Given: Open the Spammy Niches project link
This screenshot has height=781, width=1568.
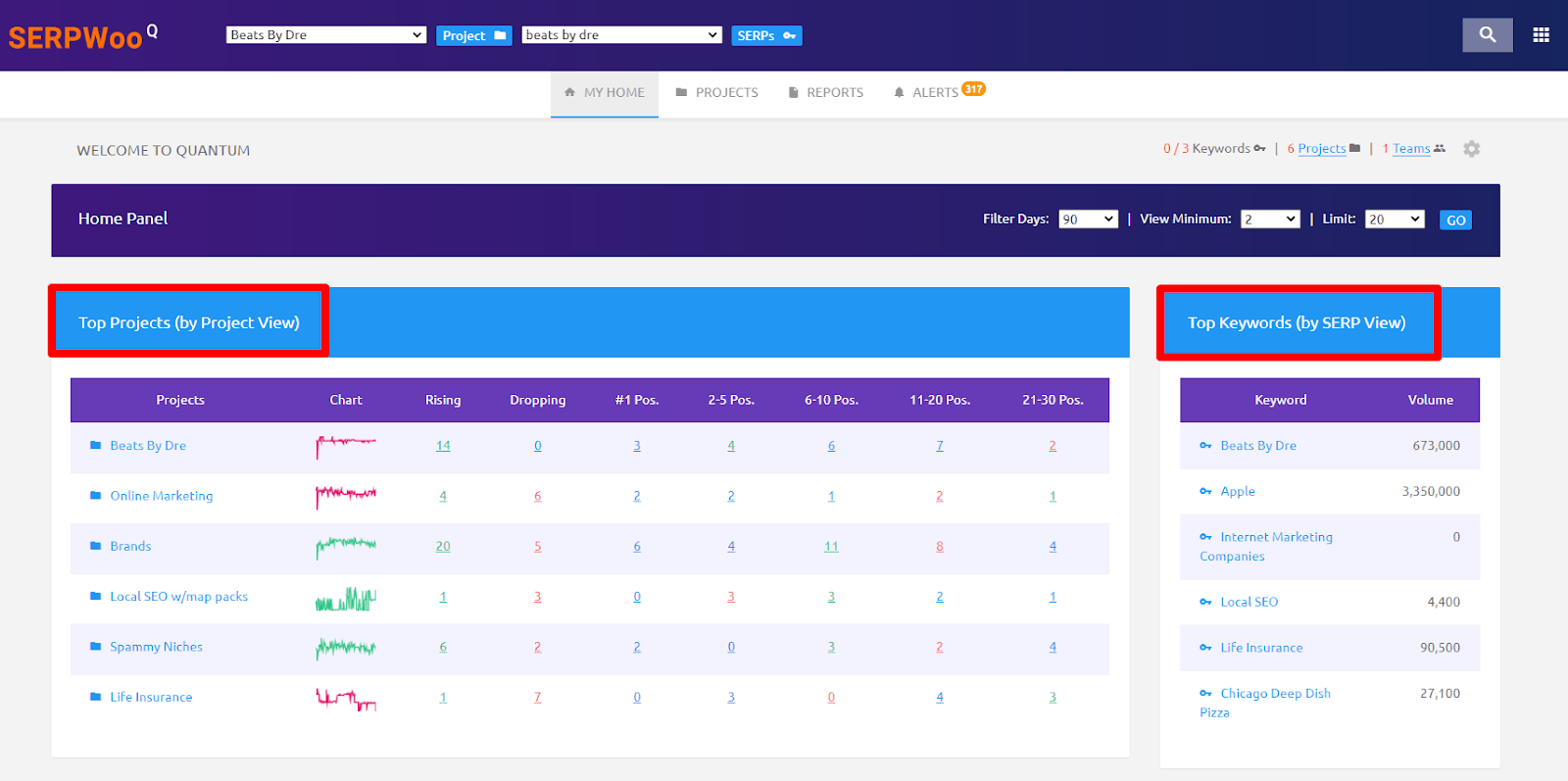Looking at the screenshot, I should (157, 647).
